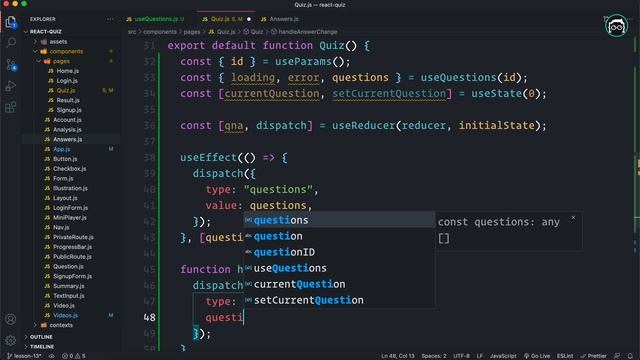640x360 pixels.
Task: Open Result.js in the file tree
Action: pos(68,100)
